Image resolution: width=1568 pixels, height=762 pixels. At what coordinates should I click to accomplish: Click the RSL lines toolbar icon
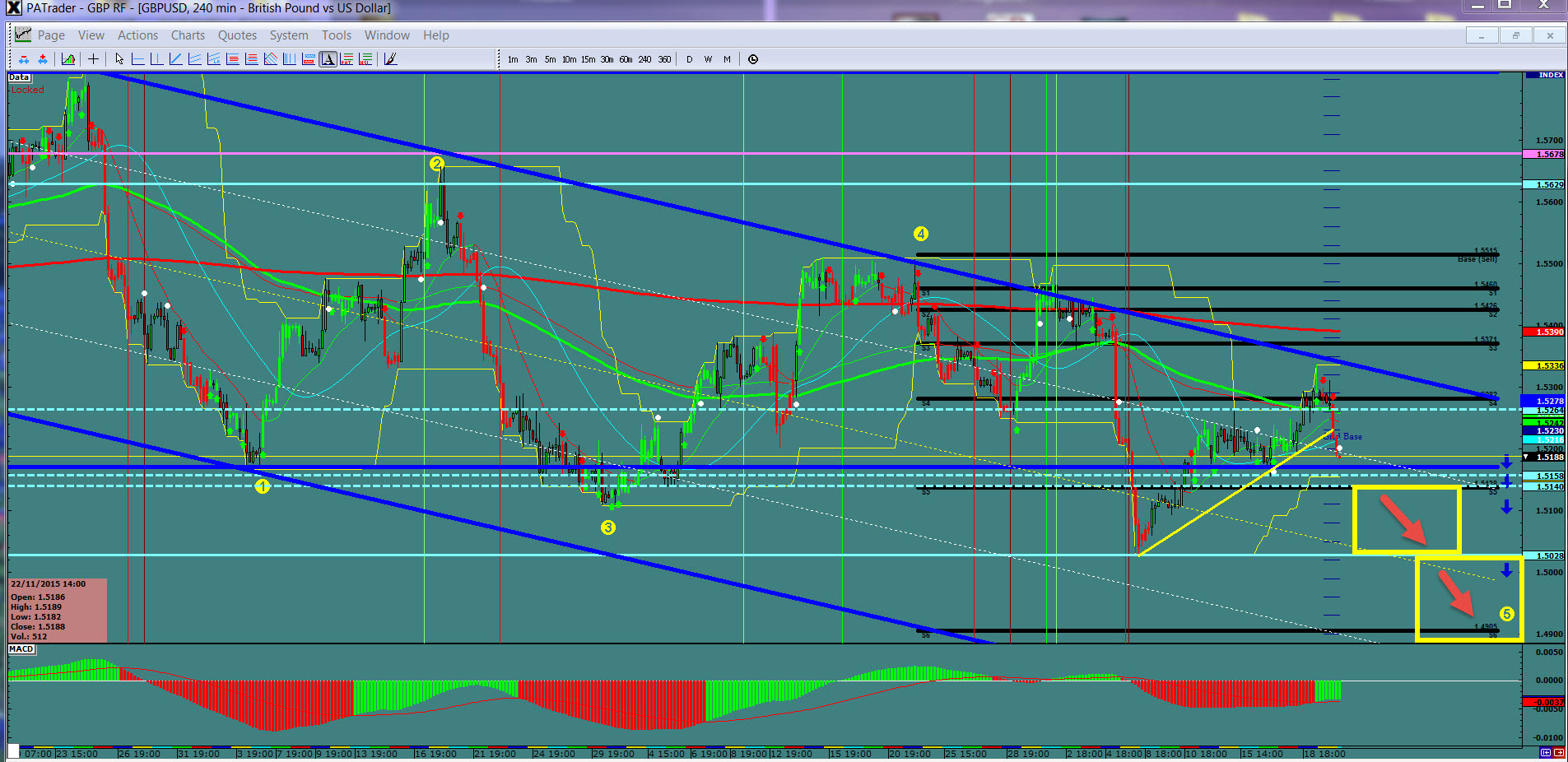[365, 59]
